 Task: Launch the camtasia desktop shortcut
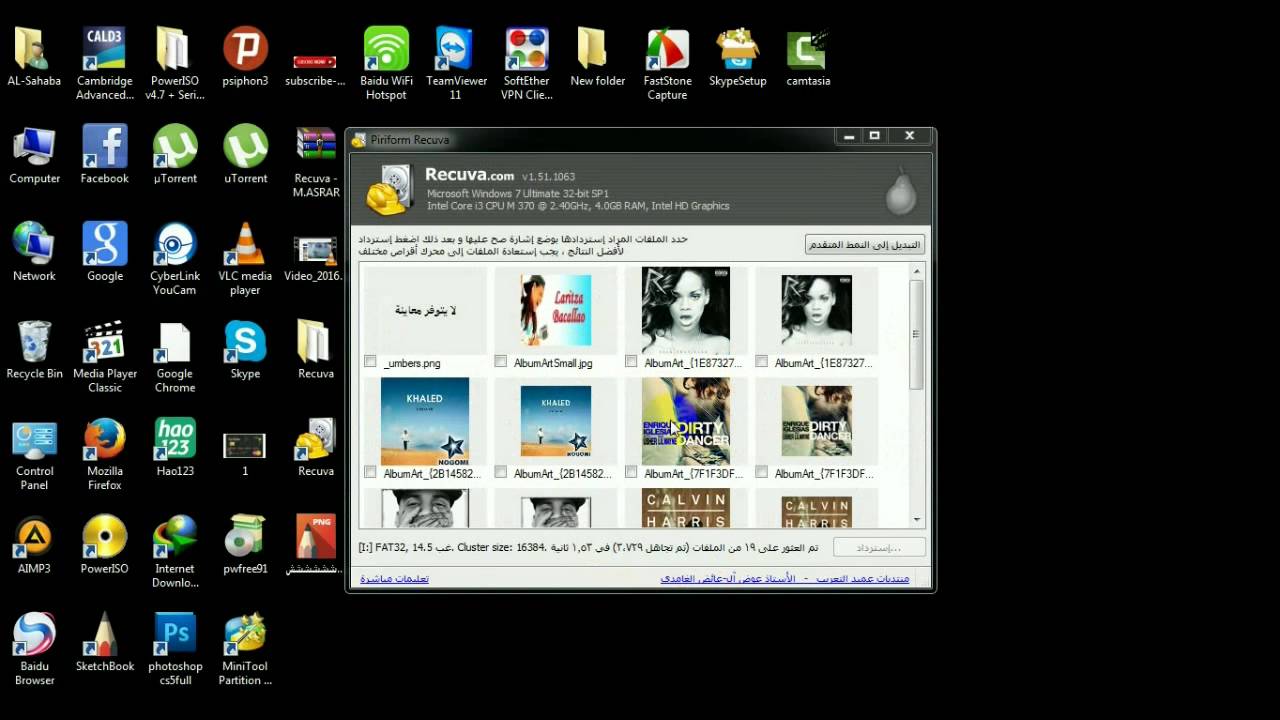(x=808, y=58)
